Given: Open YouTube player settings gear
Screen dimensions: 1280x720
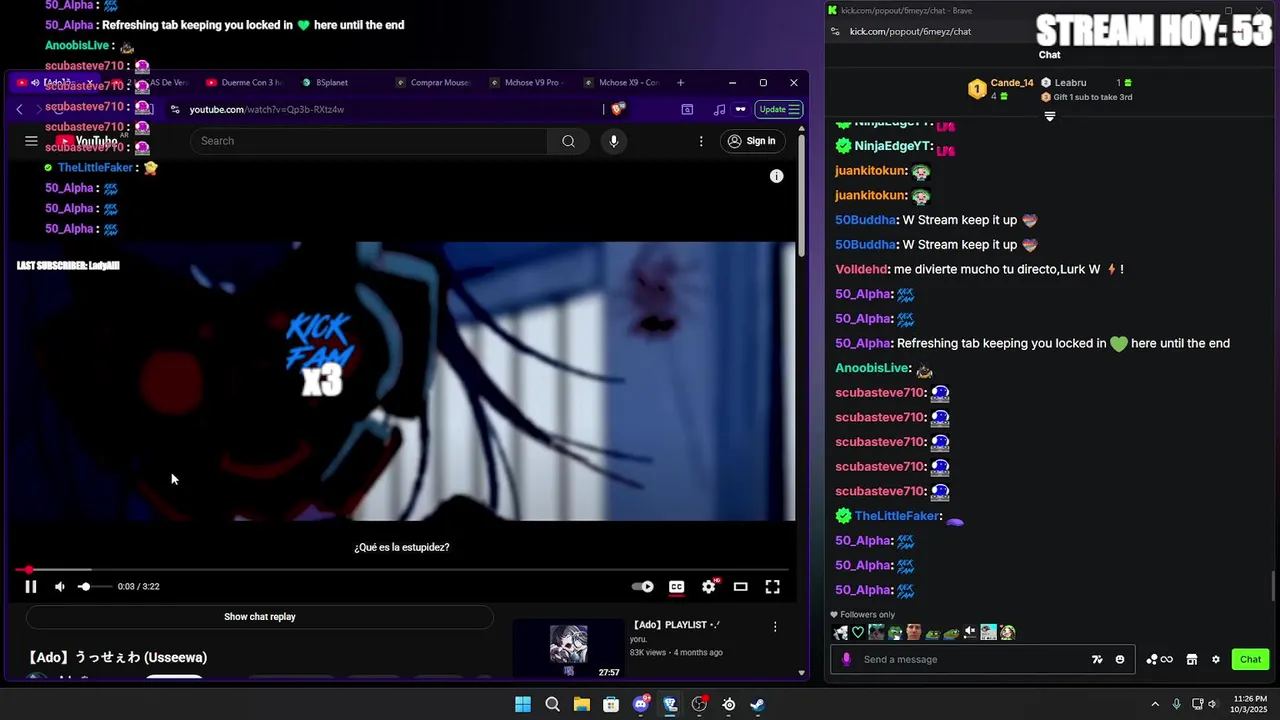Looking at the screenshot, I should click(709, 587).
